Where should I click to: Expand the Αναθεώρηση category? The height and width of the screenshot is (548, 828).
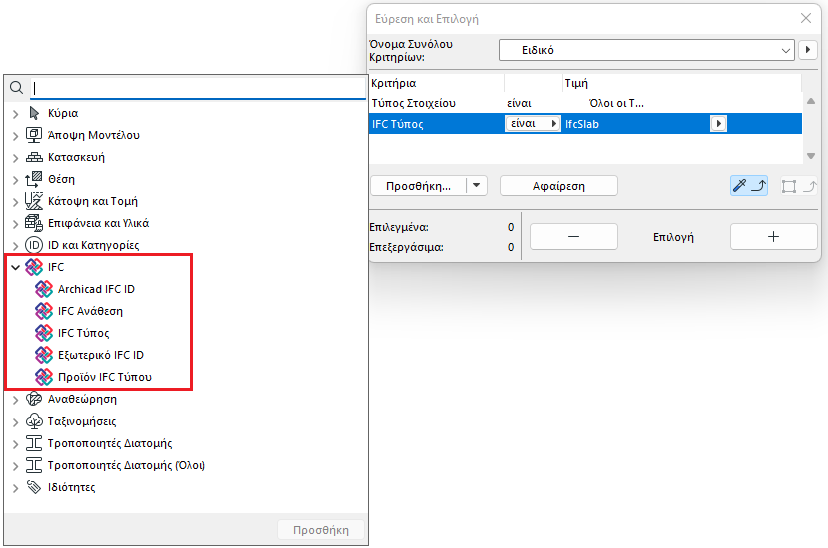click(15, 400)
